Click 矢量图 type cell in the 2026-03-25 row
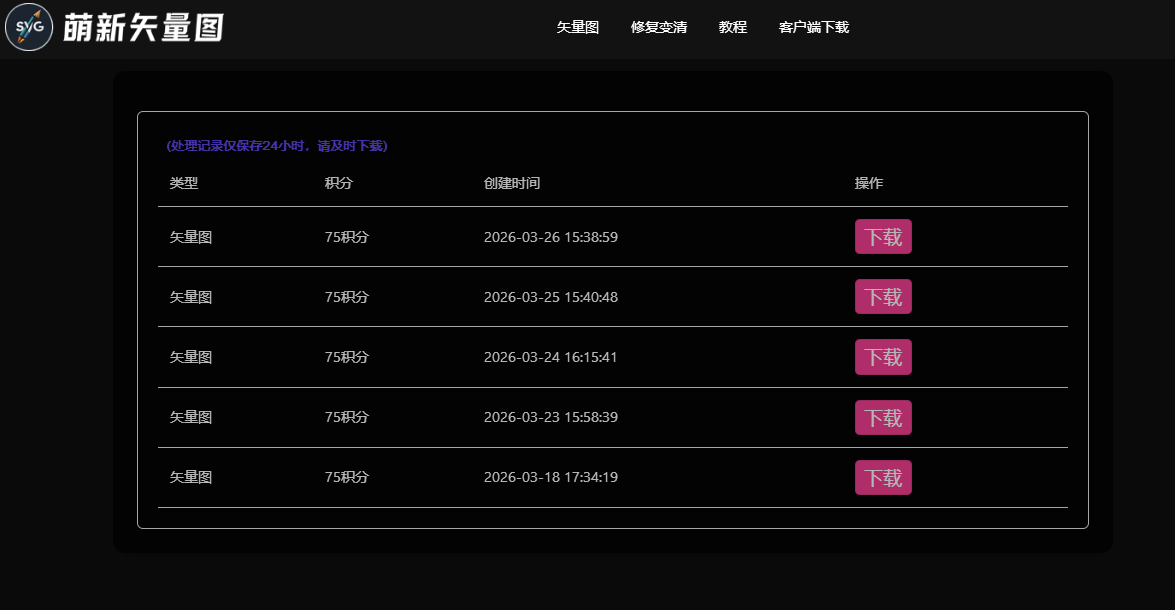The width and height of the screenshot is (1175, 610). click(x=190, y=298)
